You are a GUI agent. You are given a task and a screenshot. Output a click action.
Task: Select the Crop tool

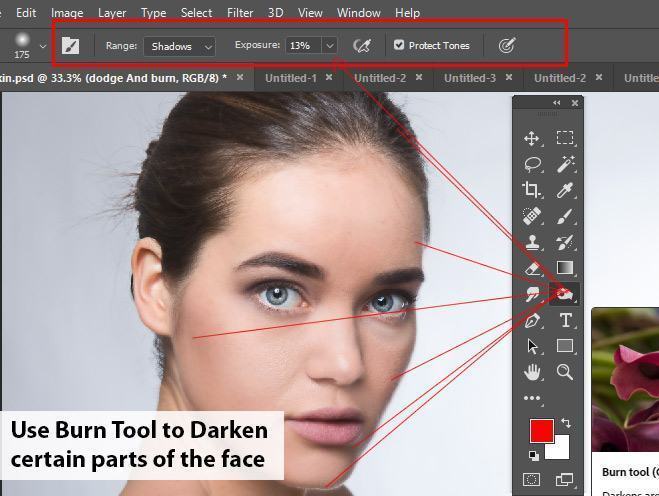532,190
